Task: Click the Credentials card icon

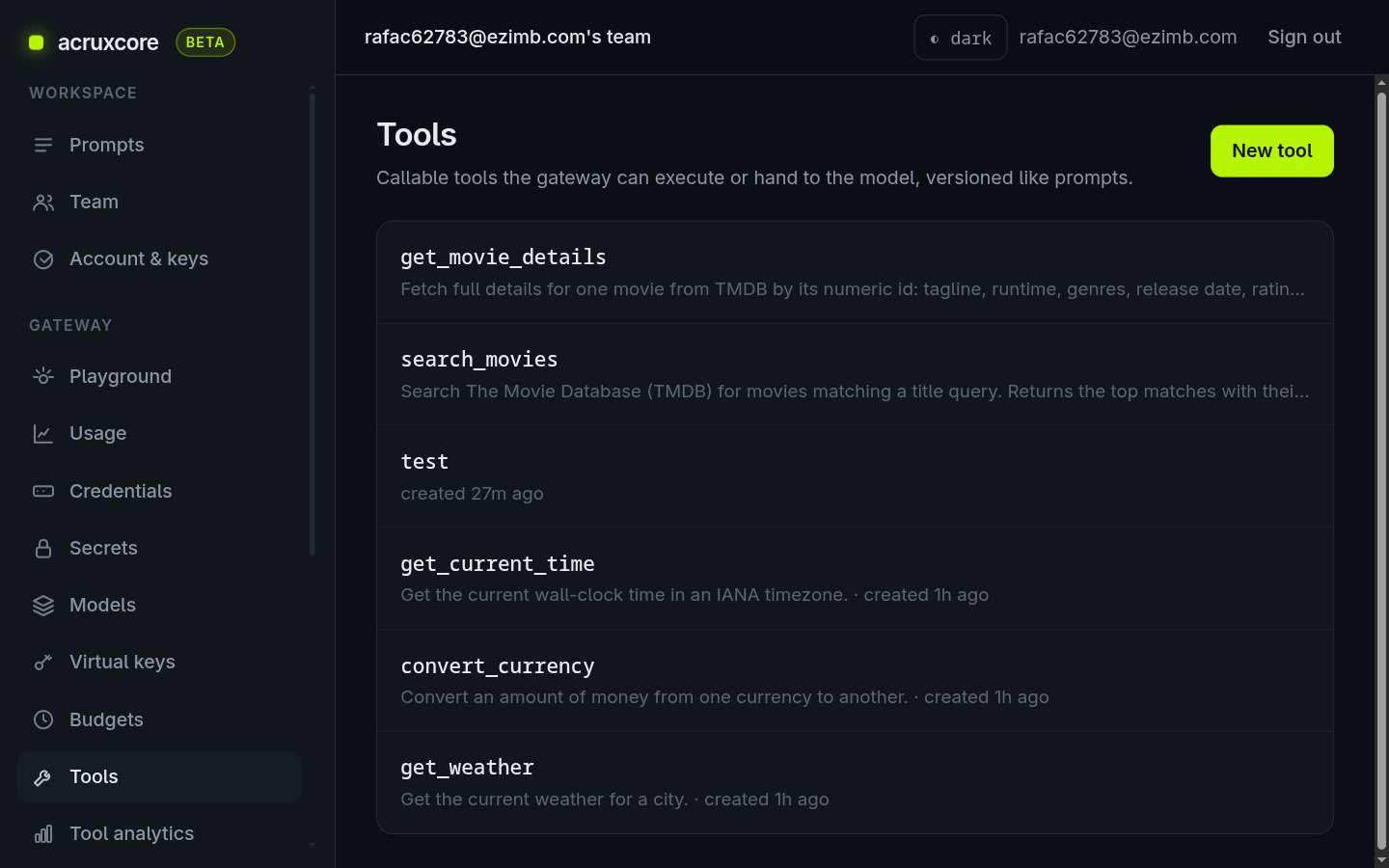Action: coord(43,491)
